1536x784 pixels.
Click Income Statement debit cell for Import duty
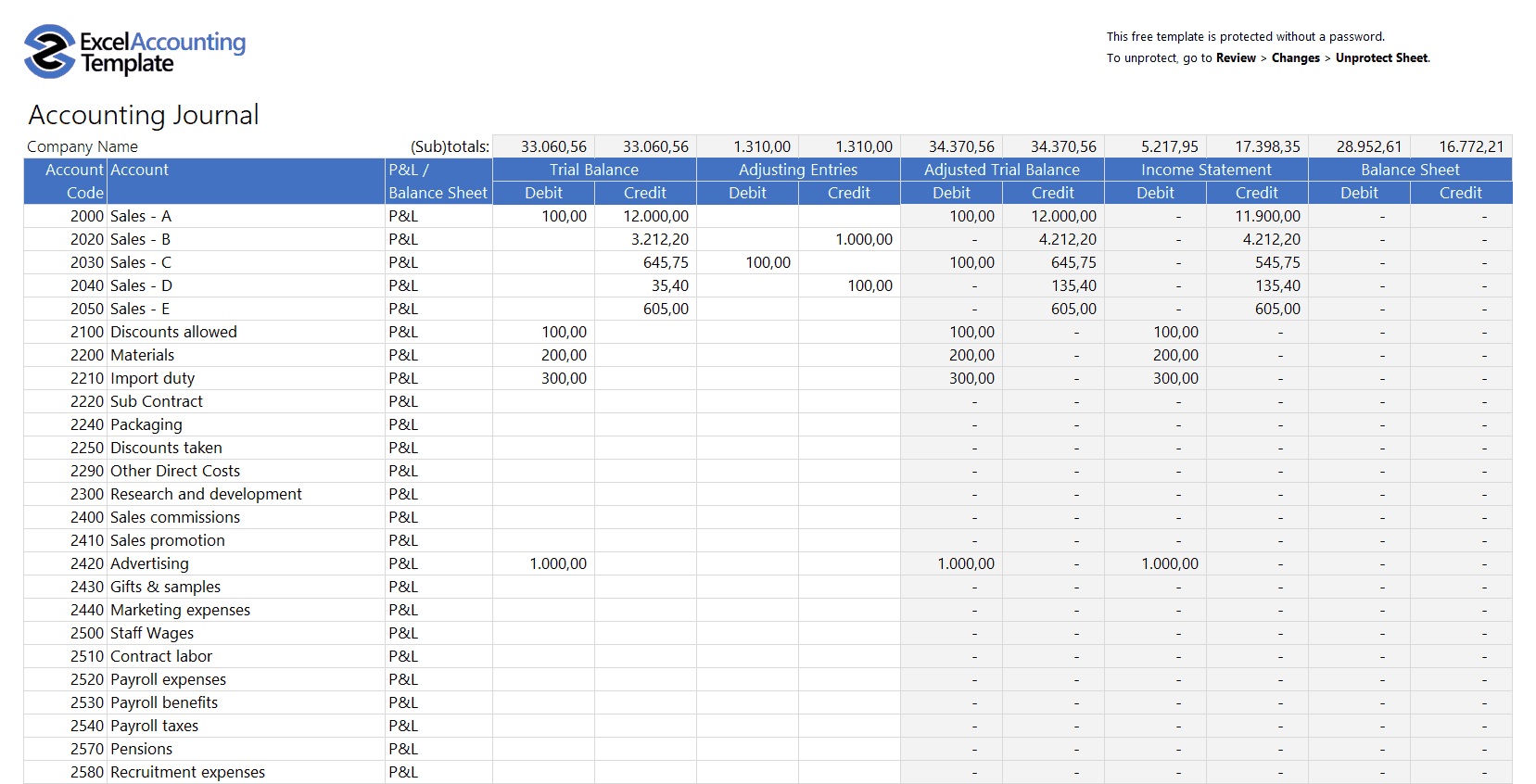click(1155, 378)
